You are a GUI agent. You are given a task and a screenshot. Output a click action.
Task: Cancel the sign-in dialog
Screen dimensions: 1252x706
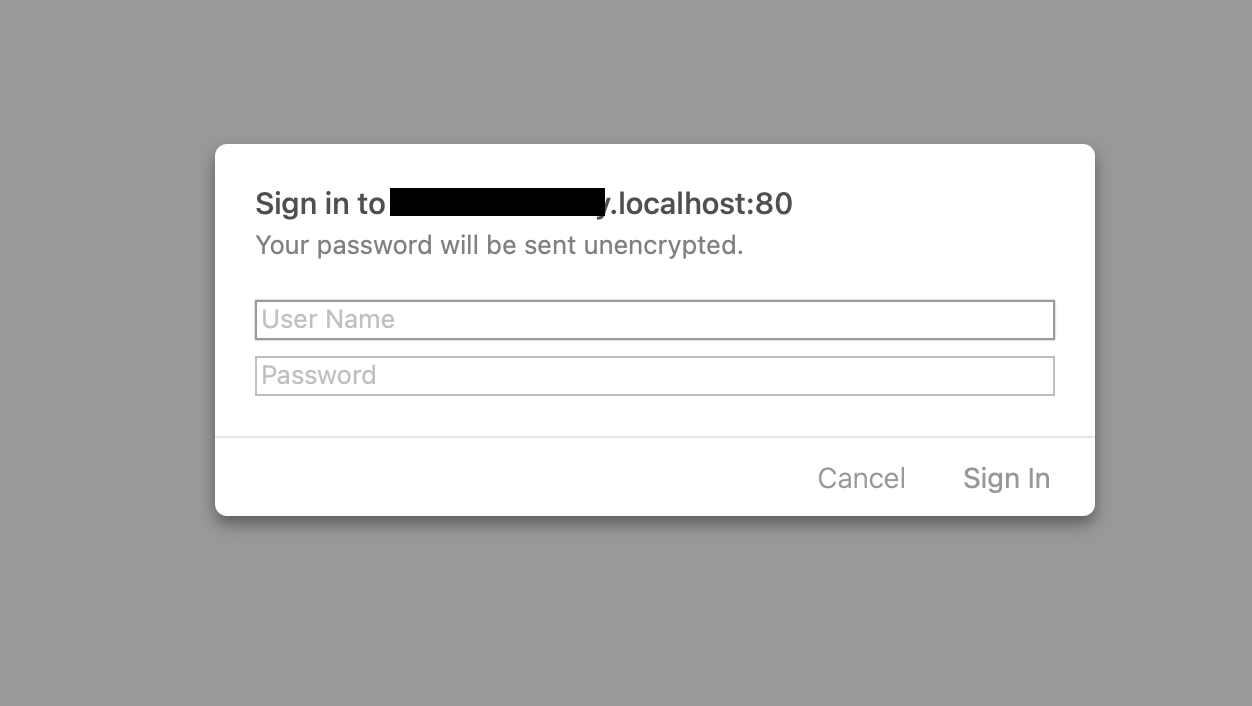click(861, 478)
